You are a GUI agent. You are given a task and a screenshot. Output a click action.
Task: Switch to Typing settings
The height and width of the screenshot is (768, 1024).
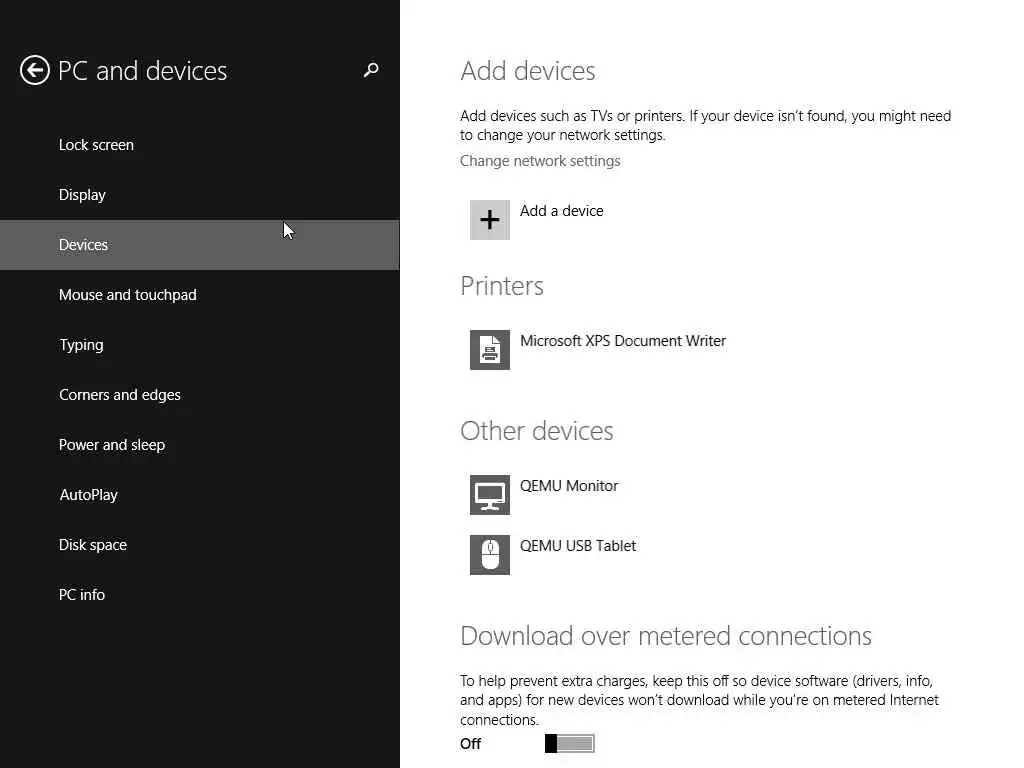(81, 345)
